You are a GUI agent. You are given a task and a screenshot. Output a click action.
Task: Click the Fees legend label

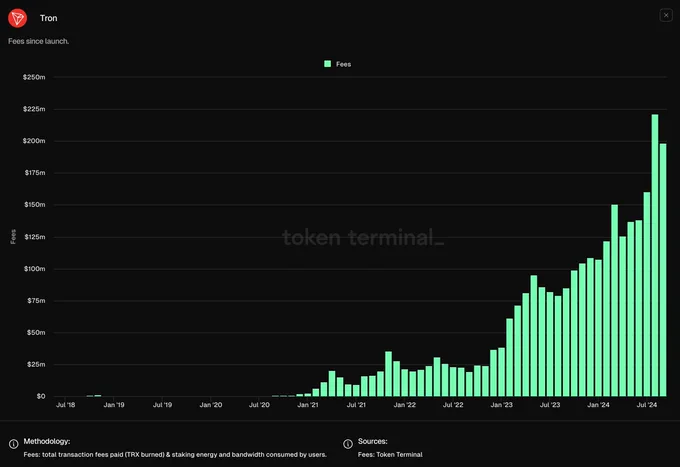[x=343, y=64]
